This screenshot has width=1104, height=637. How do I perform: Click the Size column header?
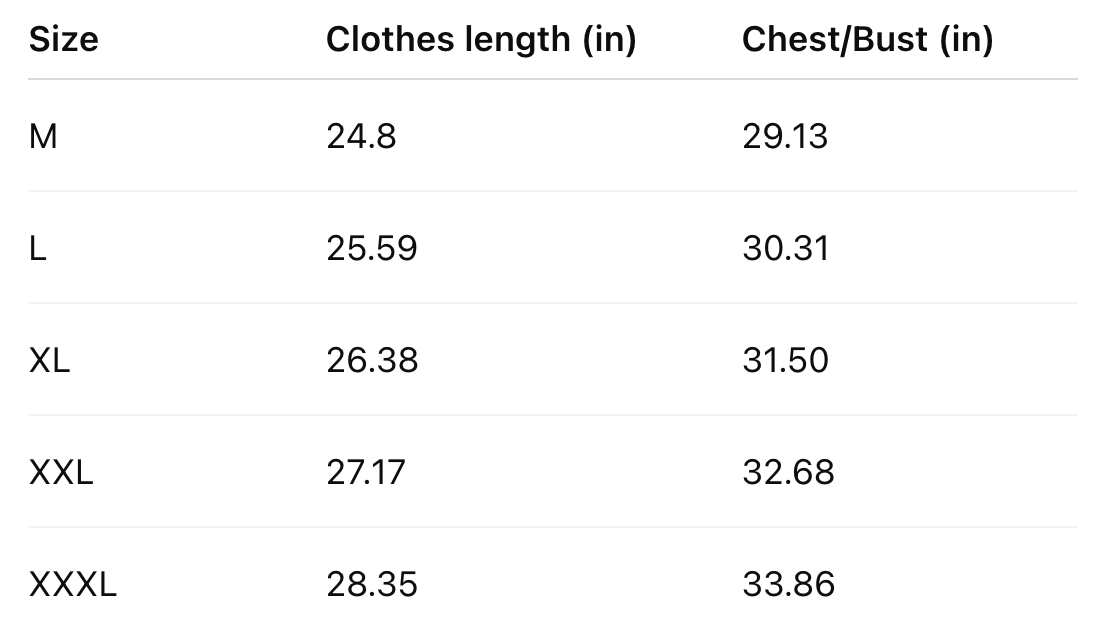pyautogui.click(x=64, y=39)
